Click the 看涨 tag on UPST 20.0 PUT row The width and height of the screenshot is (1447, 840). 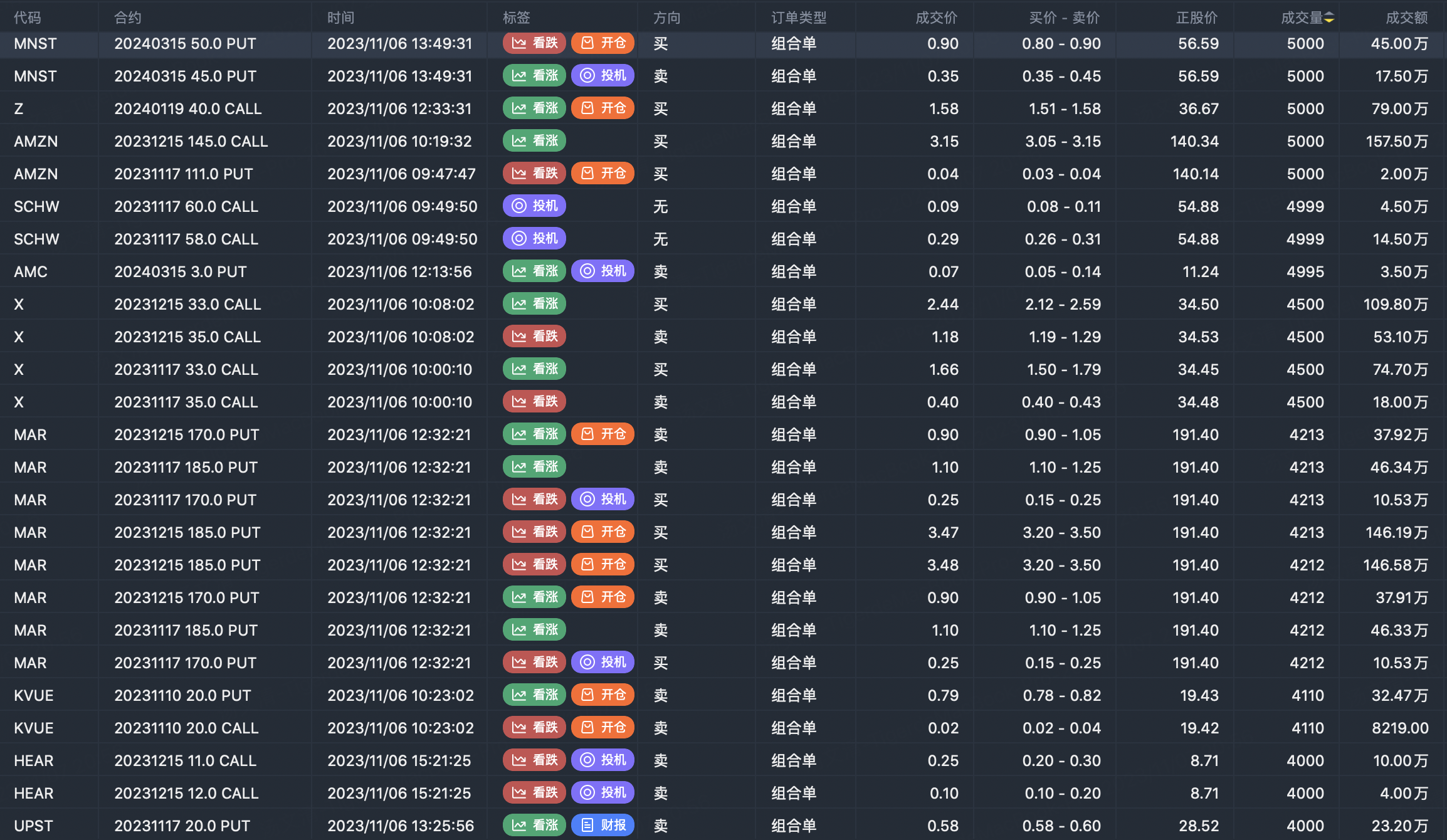tap(534, 826)
